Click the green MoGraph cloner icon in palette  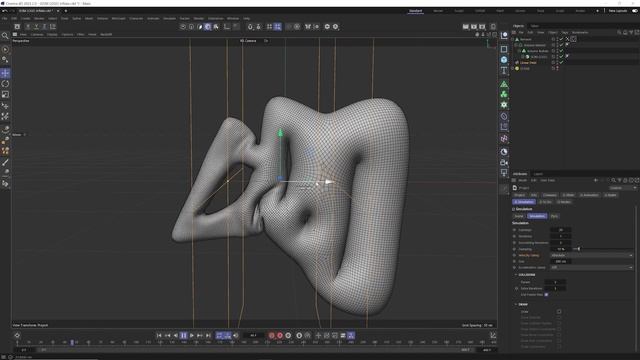coord(504,94)
